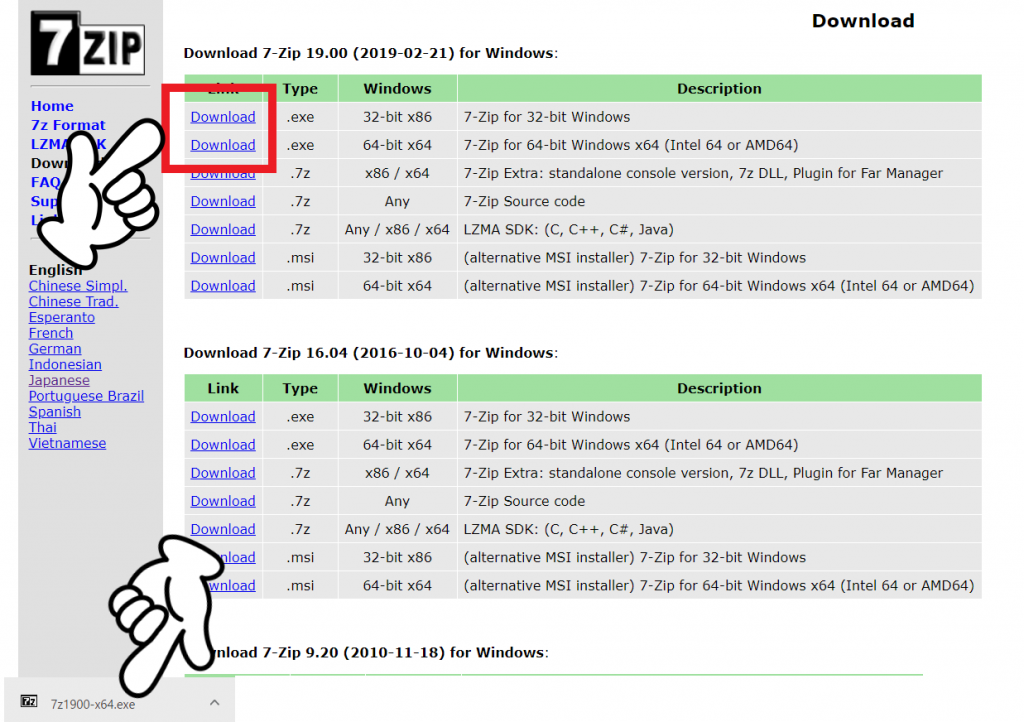
Task: Click the 64-bit Windows x64 .exe description in 16.04 table
Action: pos(631,445)
